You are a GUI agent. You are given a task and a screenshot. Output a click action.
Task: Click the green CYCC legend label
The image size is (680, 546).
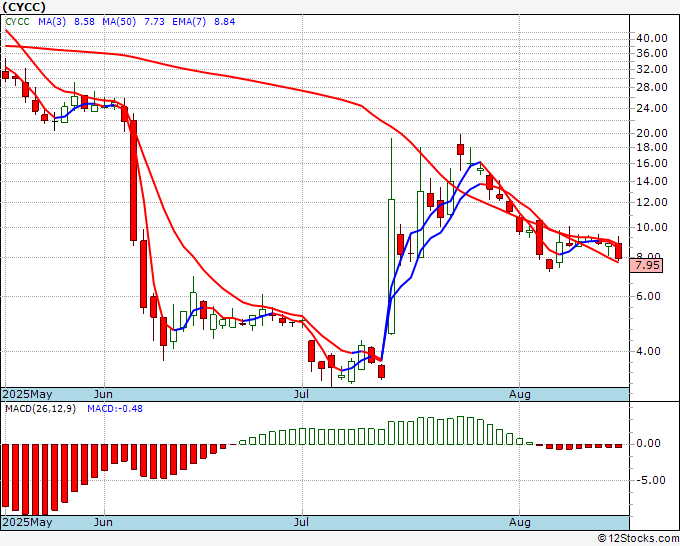click(17, 22)
